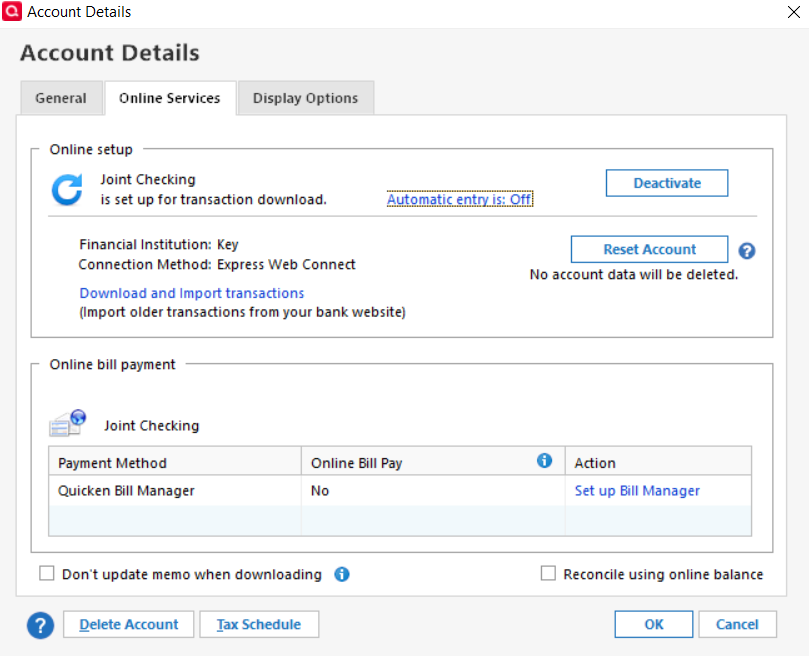Click the Action column header
This screenshot has width=809, height=656.
658,461
